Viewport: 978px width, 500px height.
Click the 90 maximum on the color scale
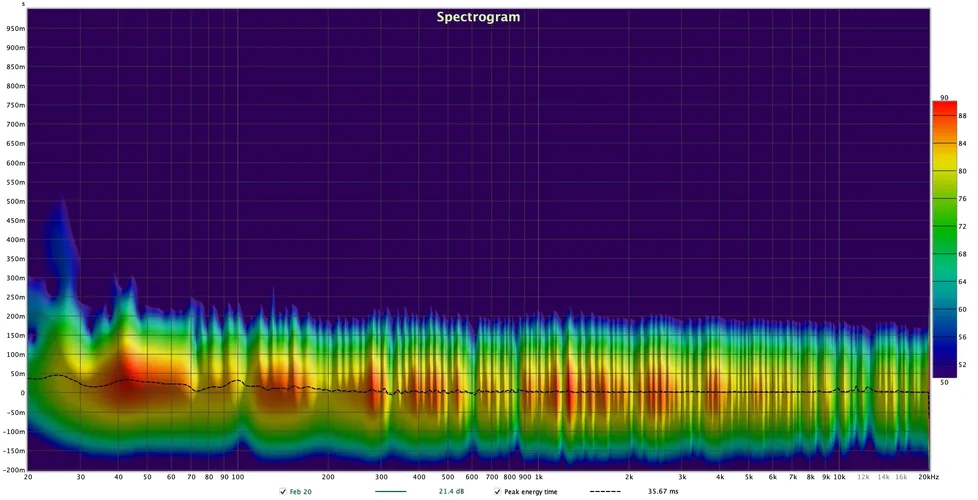(x=943, y=97)
